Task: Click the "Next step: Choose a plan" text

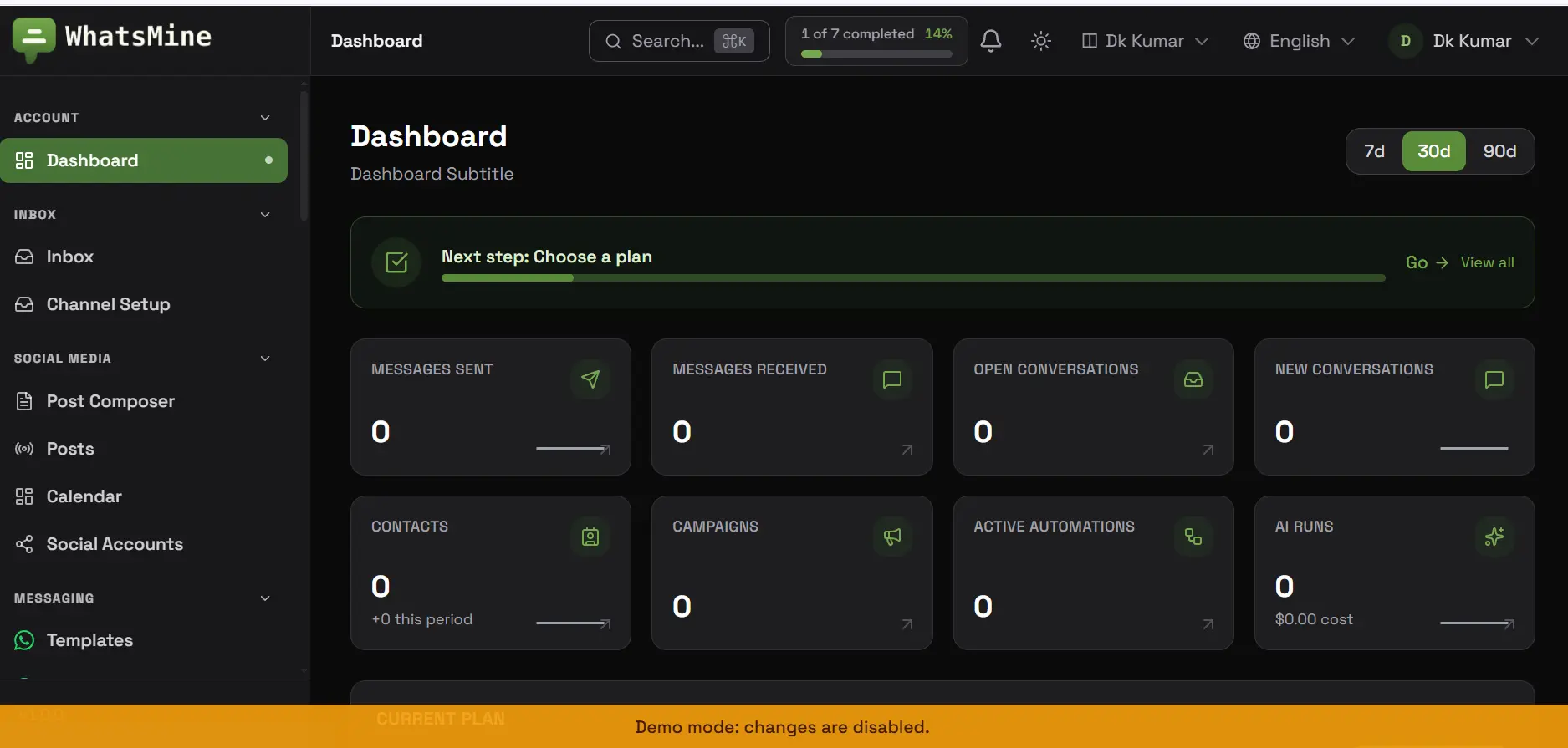Action: pyautogui.click(x=547, y=257)
